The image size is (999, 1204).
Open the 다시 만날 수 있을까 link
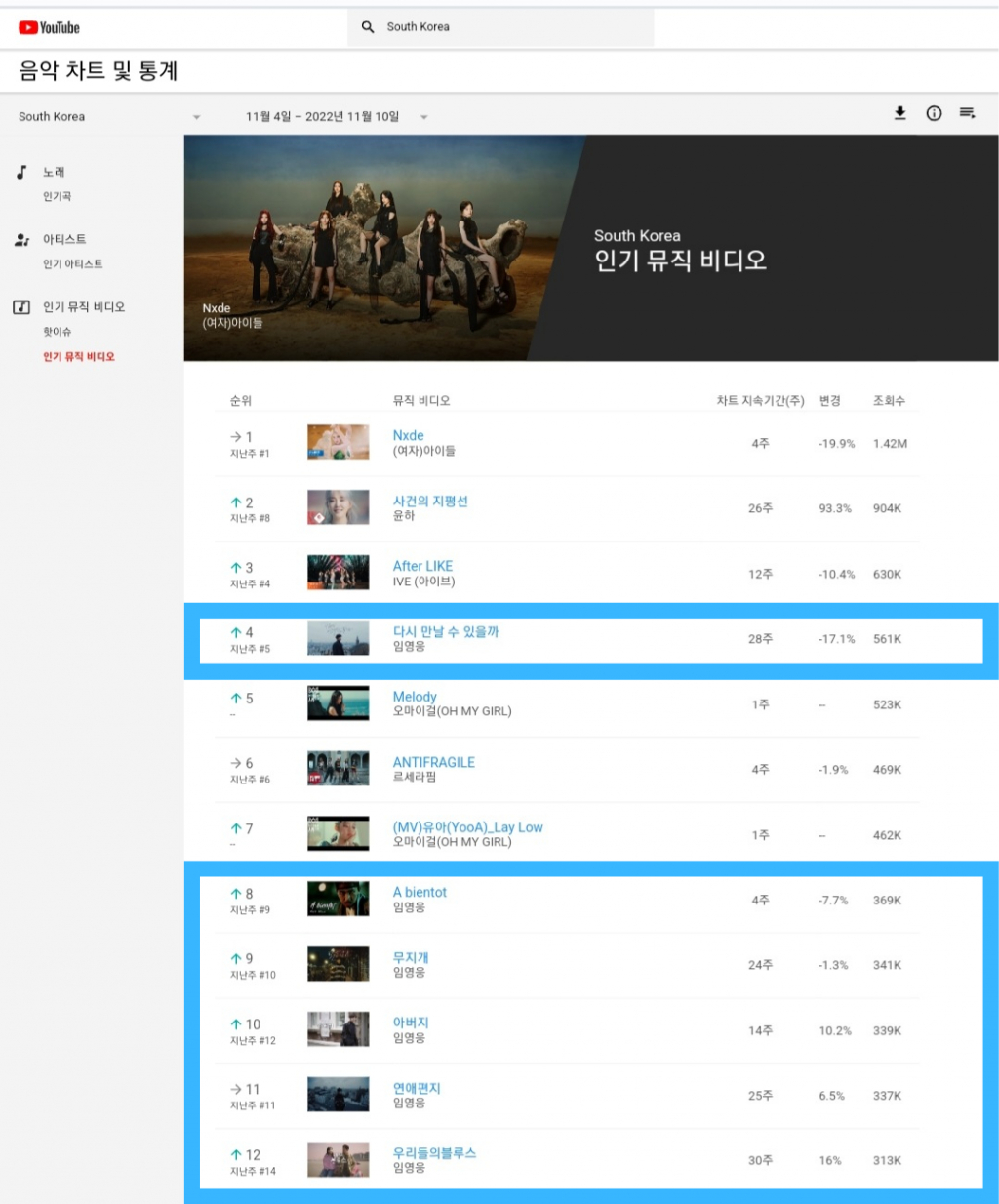[x=446, y=631]
